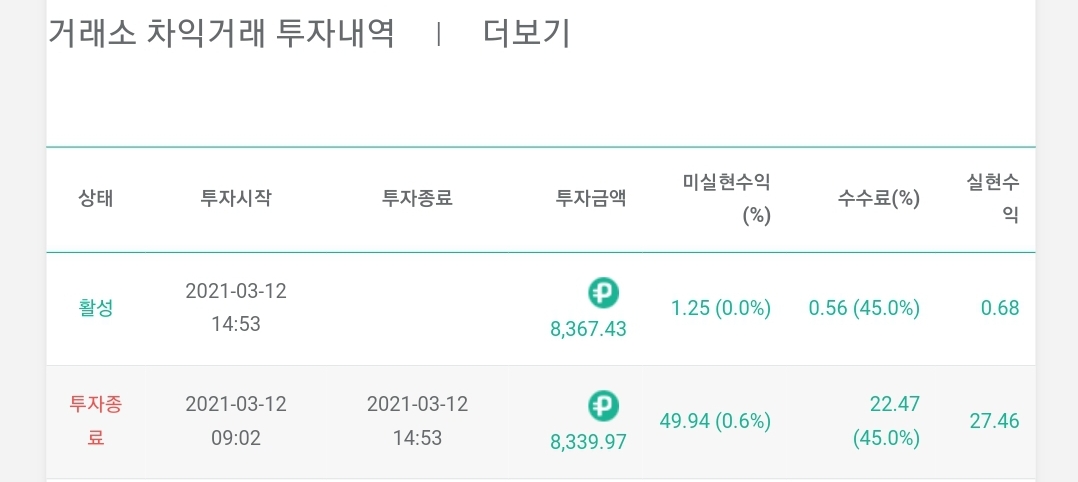The width and height of the screenshot is (1078, 482).
Task: Select the 수수료(%) column header
Action: 879,199
